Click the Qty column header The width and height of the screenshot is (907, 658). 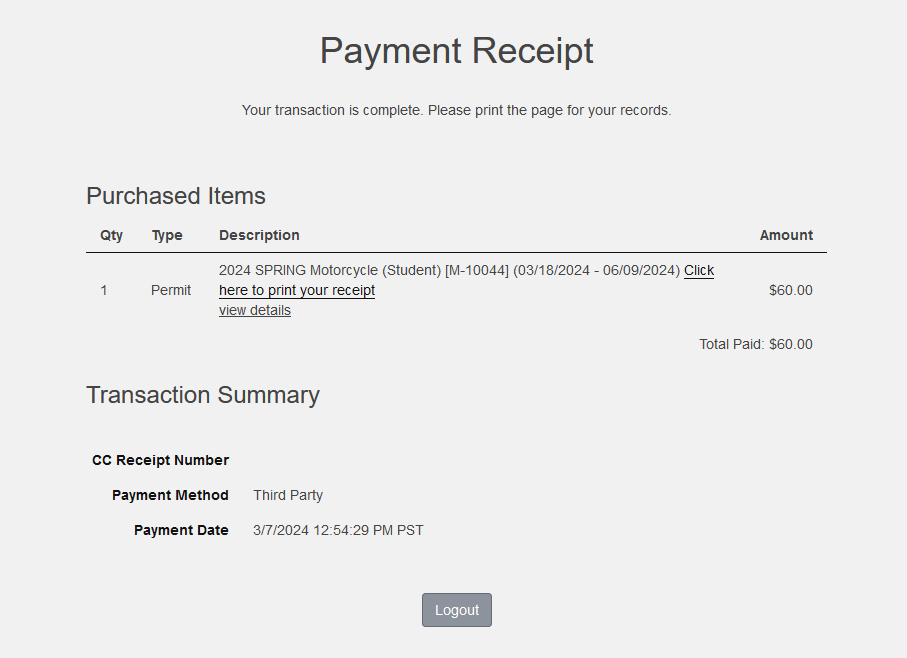112,235
